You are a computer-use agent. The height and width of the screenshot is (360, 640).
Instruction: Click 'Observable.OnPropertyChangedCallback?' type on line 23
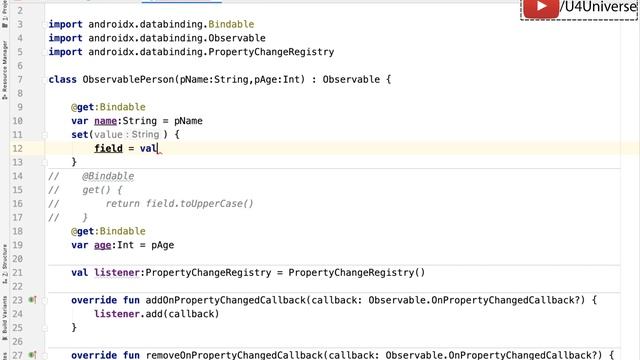point(474,300)
